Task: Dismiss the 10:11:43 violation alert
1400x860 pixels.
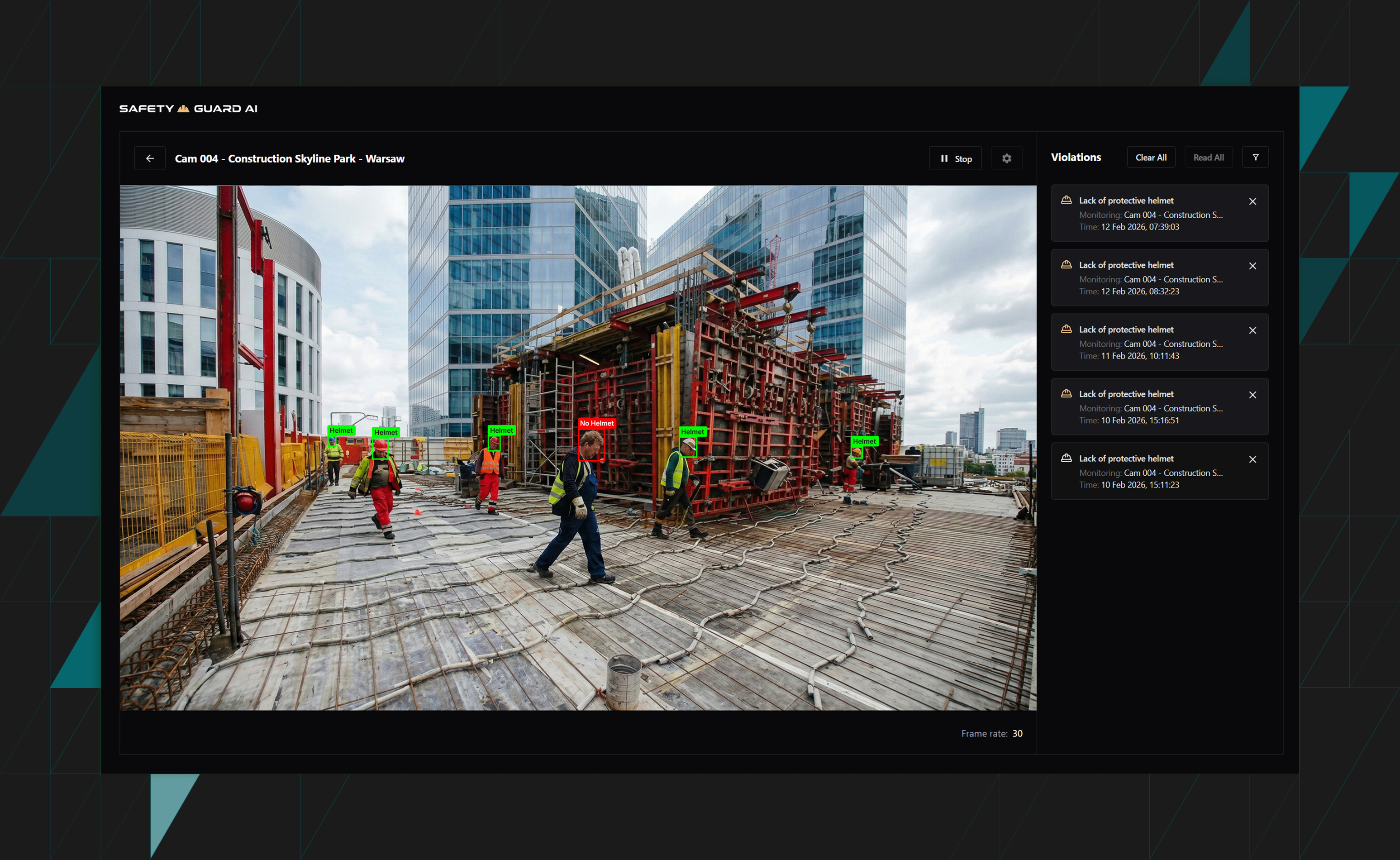Action: point(1252,330)
